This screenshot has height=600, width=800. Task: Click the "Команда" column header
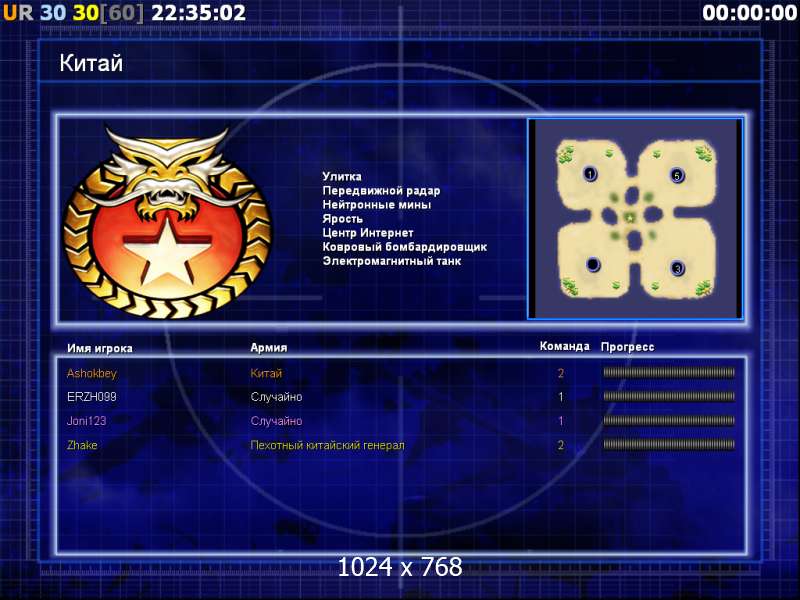click(564, 346)
